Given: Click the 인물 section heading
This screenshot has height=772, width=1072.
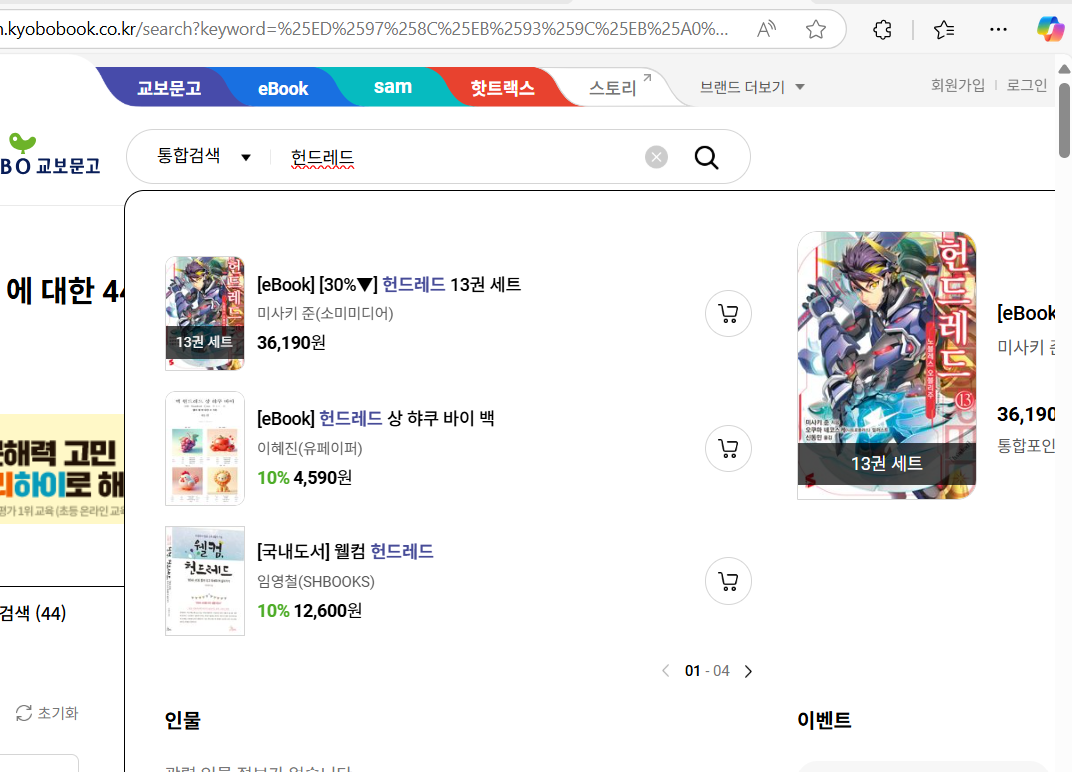Looking at the screenshot, I should 183,720.
